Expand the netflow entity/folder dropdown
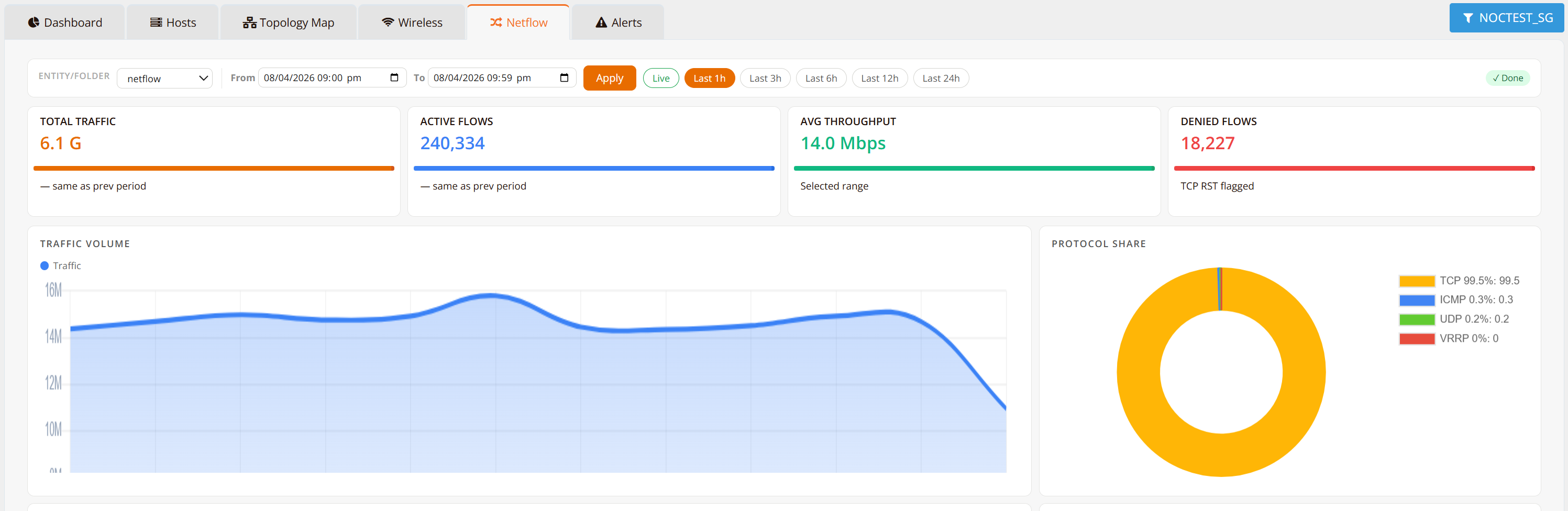Image resolution: width=1568 pixels, height=511 pixels. click(164, 79)
